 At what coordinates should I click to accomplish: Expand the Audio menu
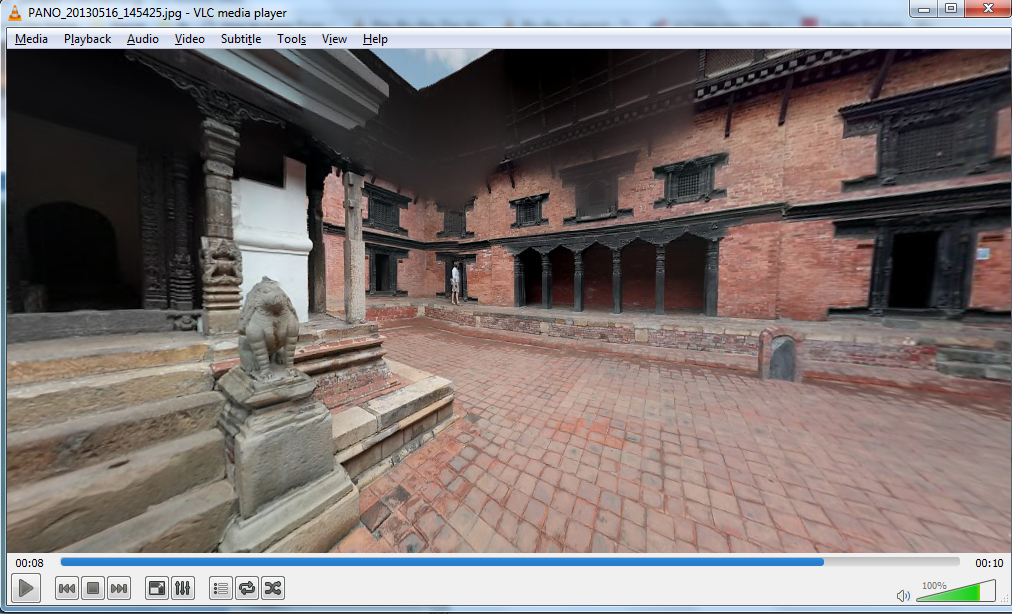coord(143,39)
